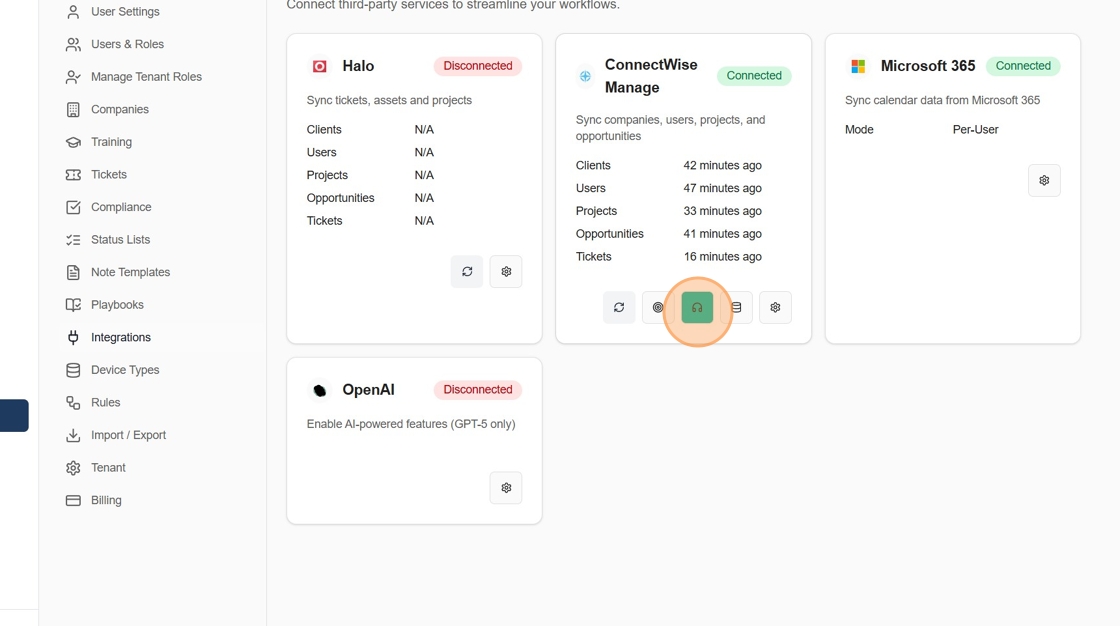Click the green headset icon button
1120x626 pixels.
pyautogui.click(x=697, y=307)
